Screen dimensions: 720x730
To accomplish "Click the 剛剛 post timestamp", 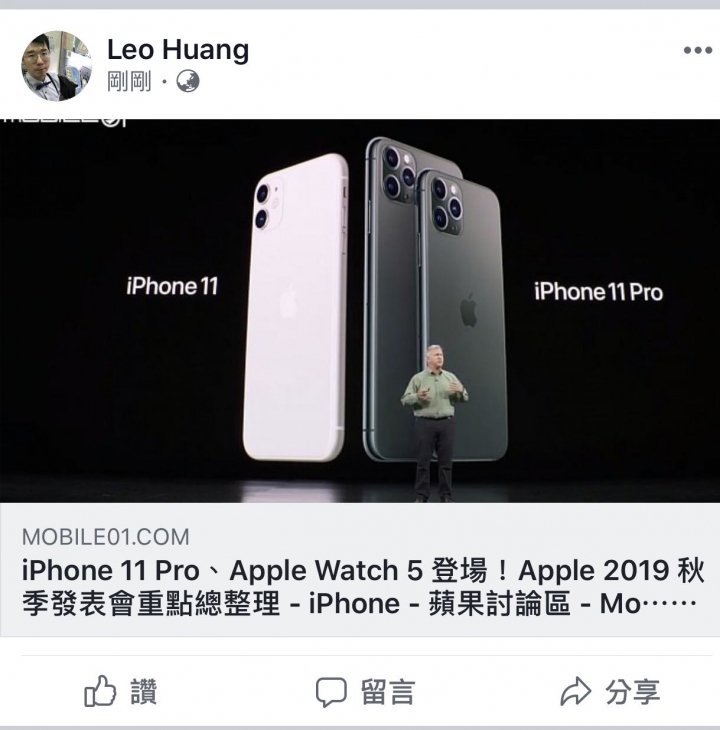I will point(129,81).
